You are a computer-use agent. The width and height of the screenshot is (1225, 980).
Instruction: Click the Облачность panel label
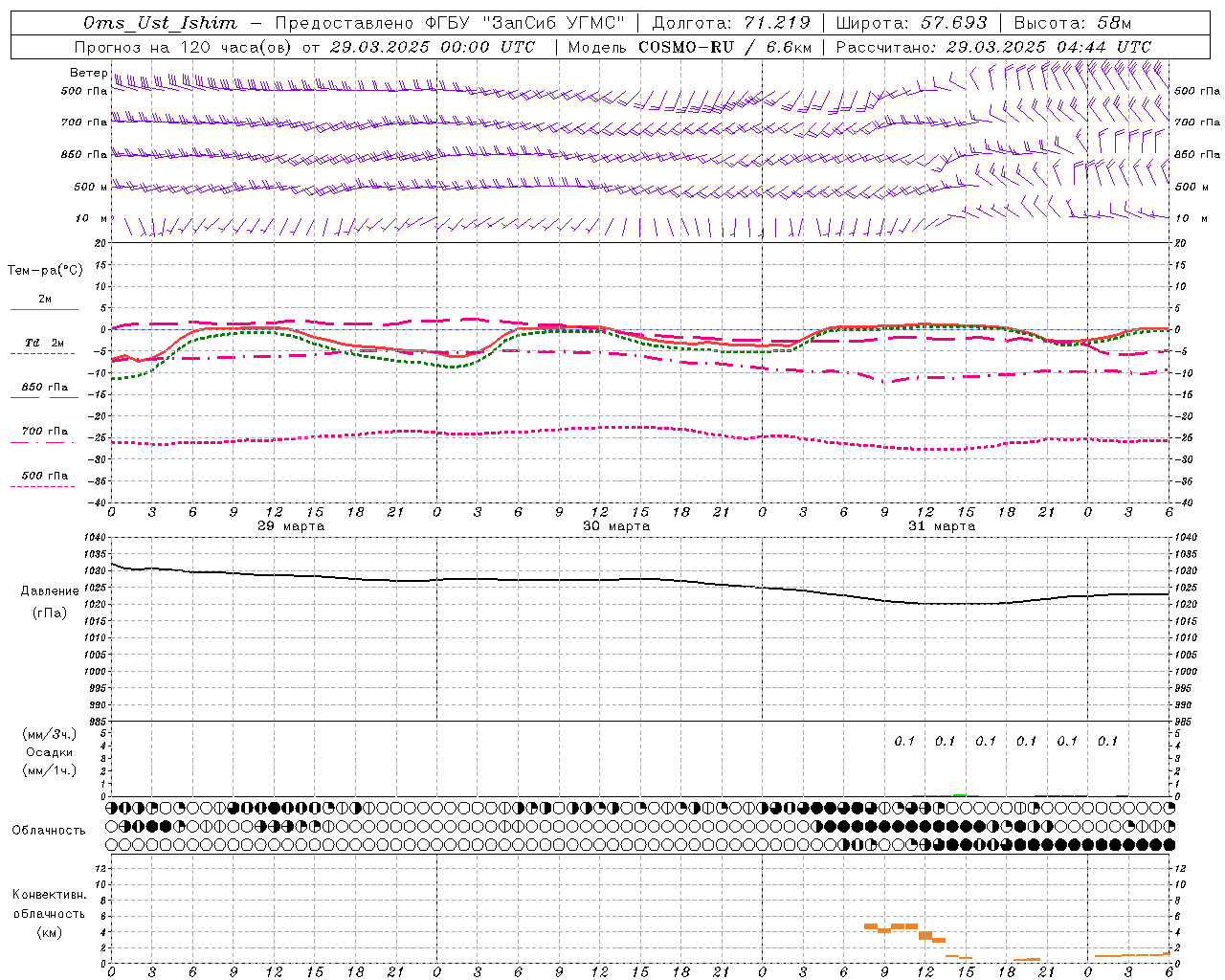49,831
